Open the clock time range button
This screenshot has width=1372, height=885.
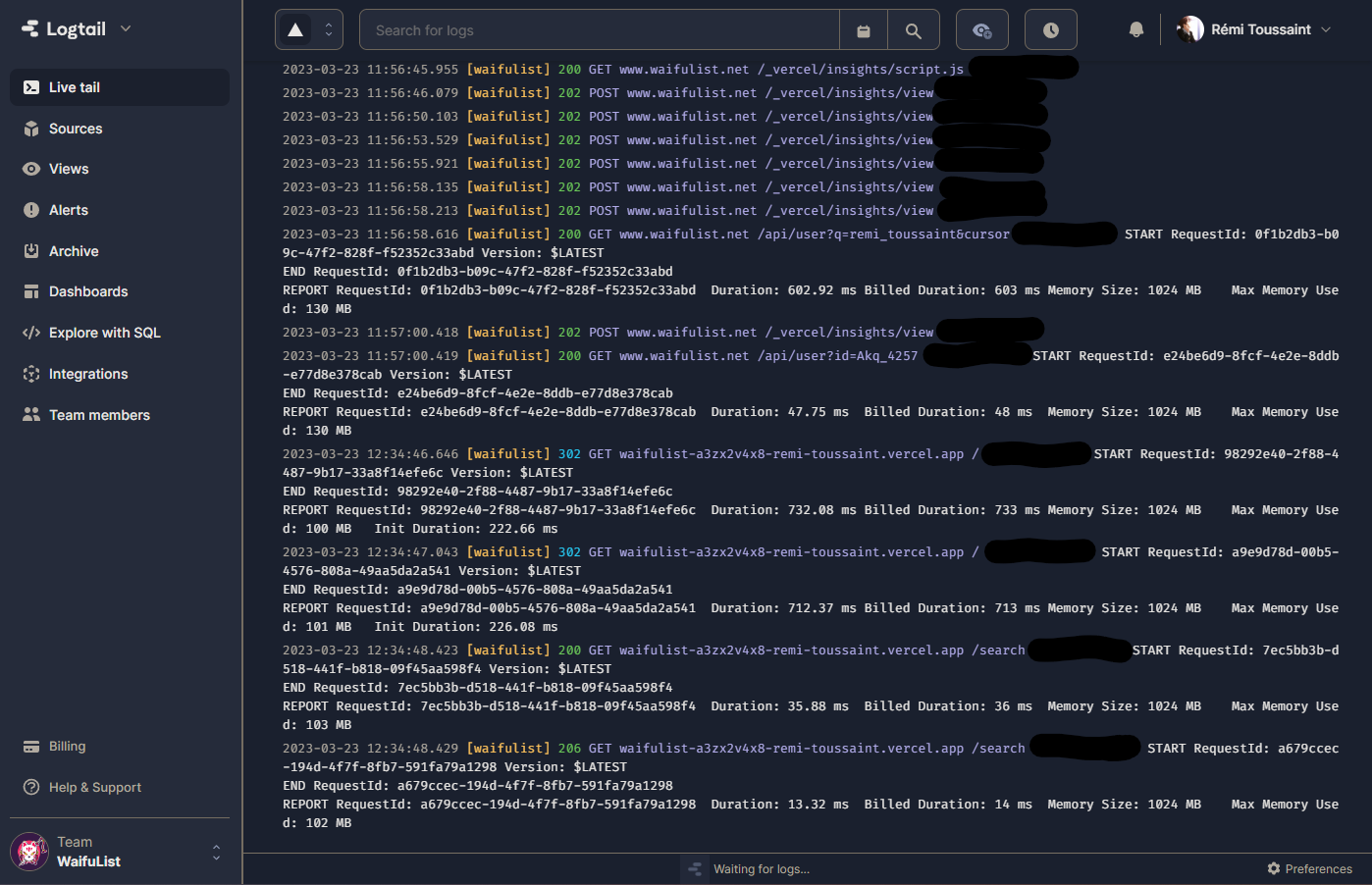(1051, 30)
